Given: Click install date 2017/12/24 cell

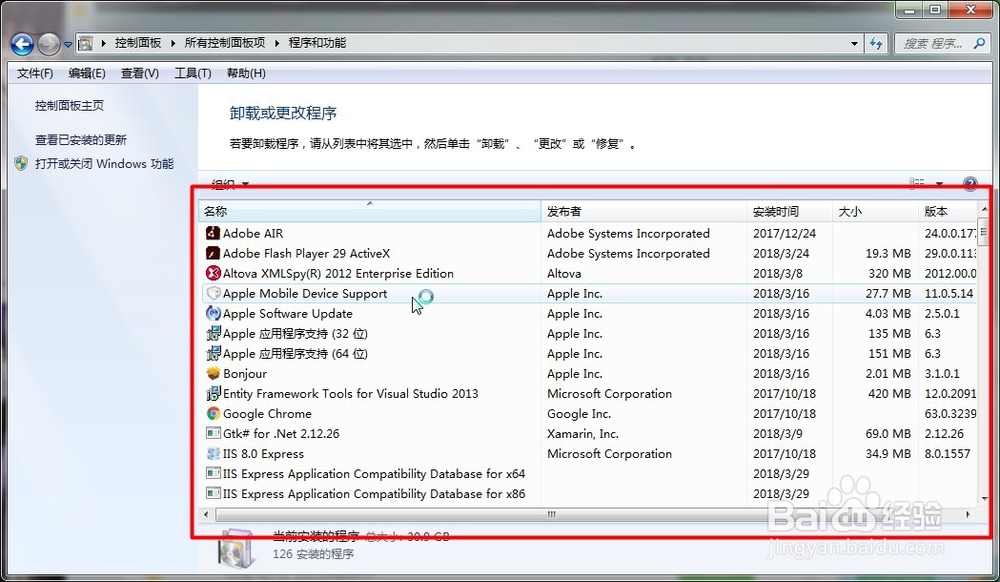Looking at the screenshot, I should pyautogui.click(x=784, y=233).
